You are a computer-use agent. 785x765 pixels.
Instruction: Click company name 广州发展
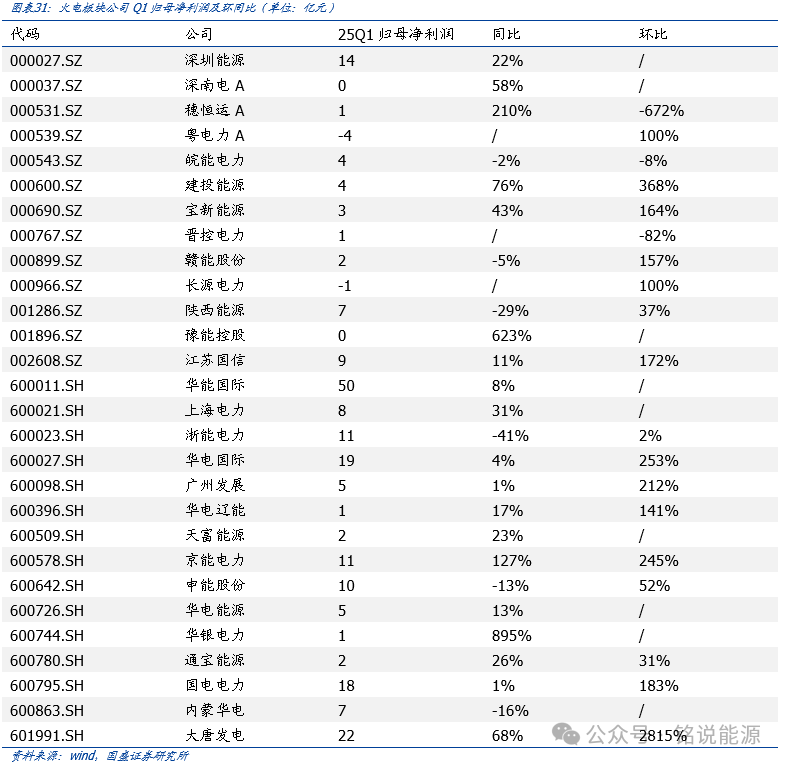215,486
